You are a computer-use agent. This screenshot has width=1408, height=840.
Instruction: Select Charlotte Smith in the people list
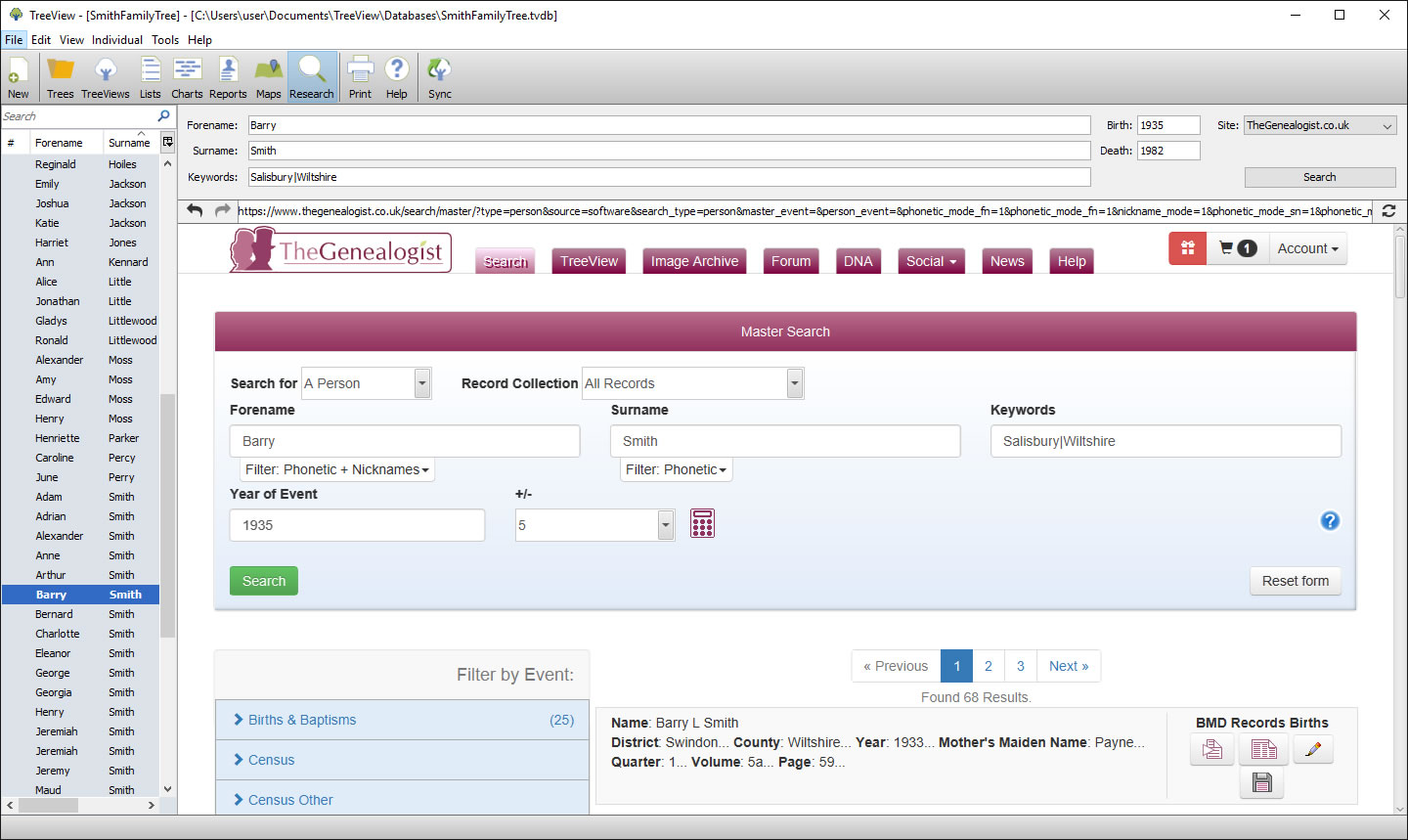click(80, 634)
